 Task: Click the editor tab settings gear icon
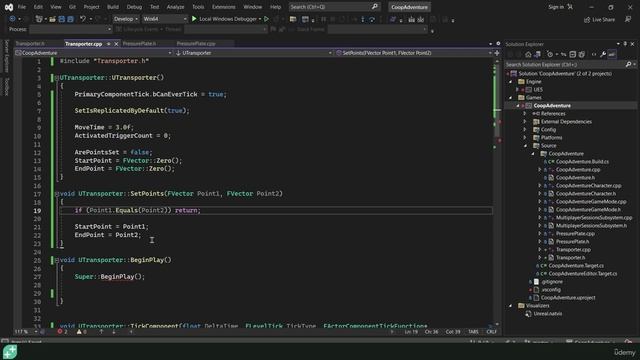coord(498,43)
